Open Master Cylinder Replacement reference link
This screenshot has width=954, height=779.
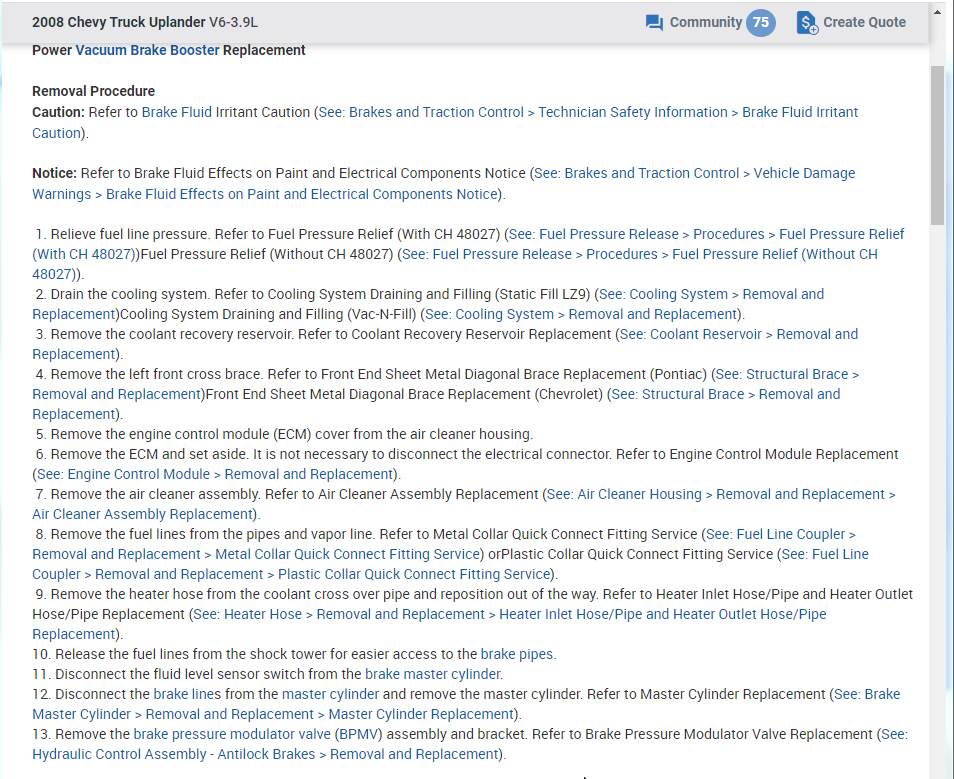(466, 704)
